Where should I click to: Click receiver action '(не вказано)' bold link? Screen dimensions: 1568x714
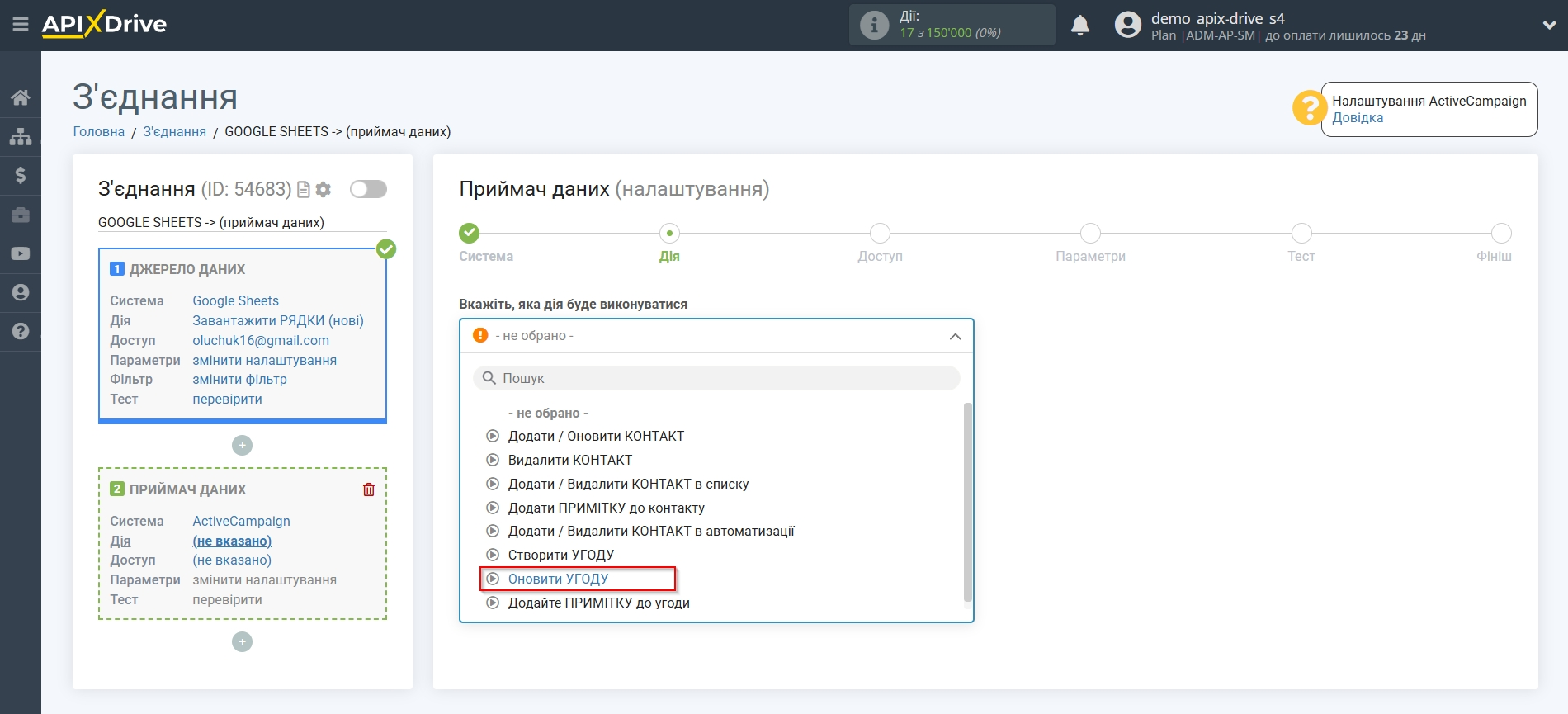(x=232, y=541)
